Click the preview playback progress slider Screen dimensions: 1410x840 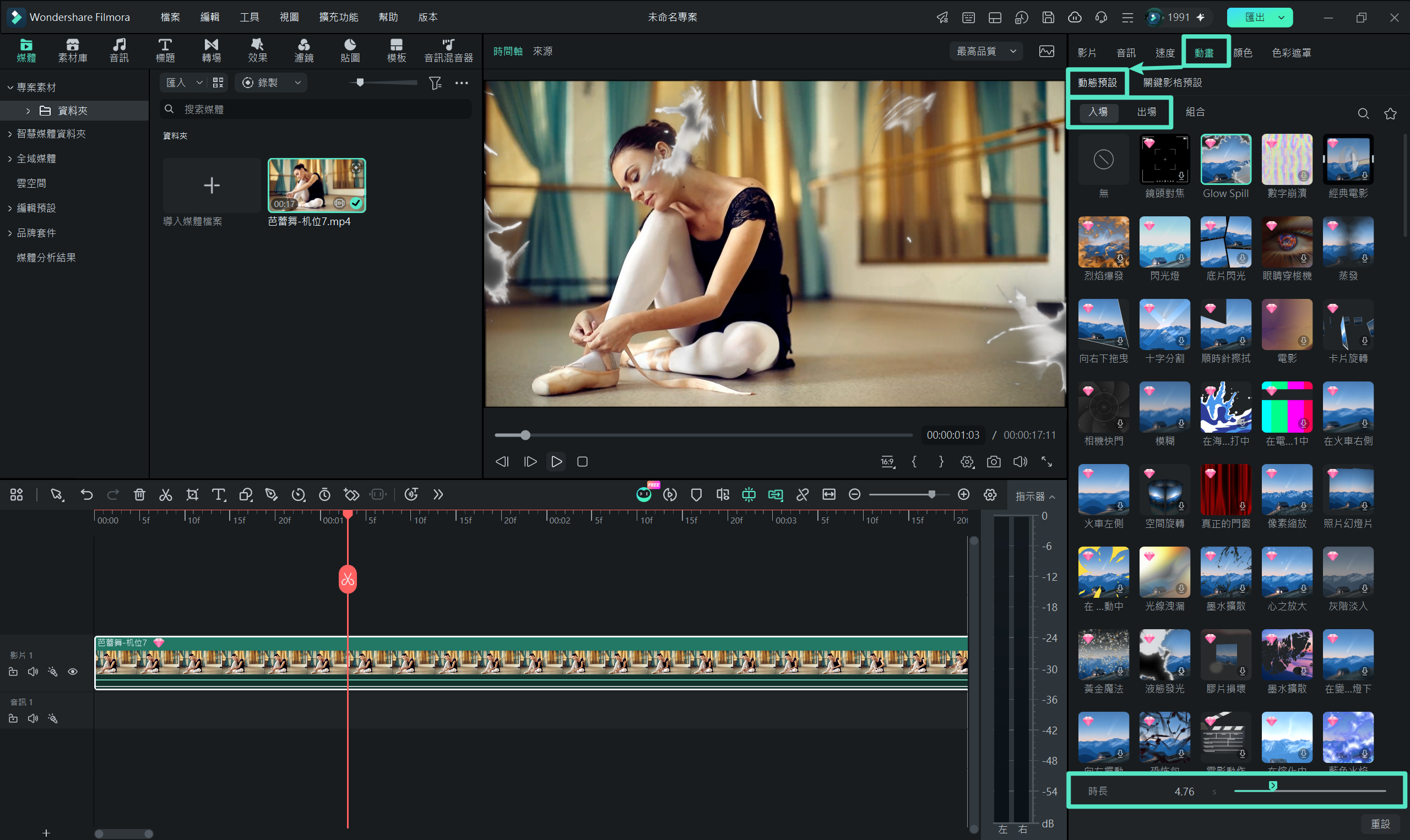pos(703,435)
